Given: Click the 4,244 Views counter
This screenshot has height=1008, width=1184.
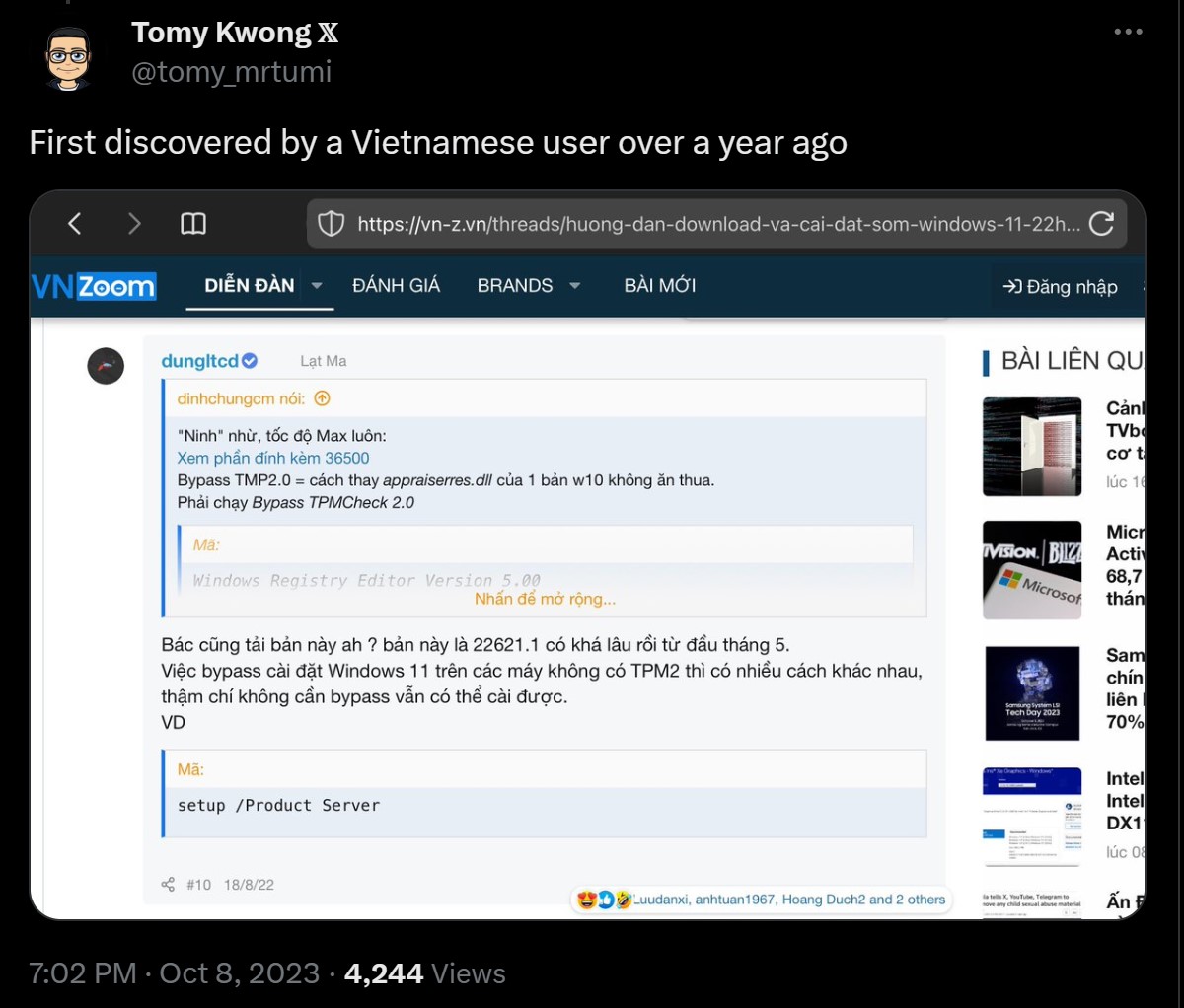Looking at the screenshot, I should (x=425, y=973).
